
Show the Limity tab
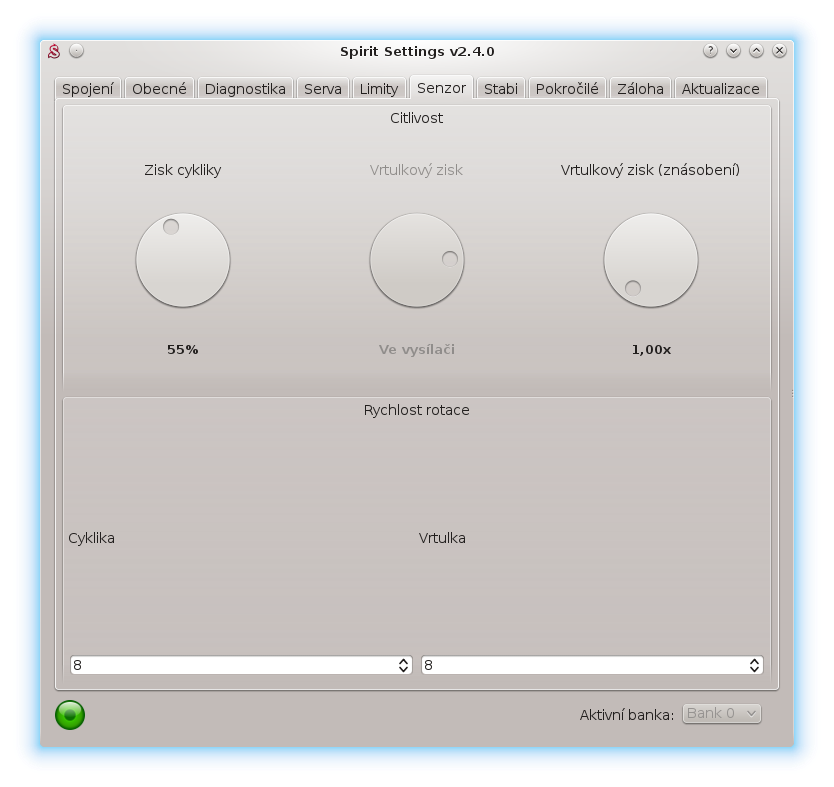click(x=378, y=88)
